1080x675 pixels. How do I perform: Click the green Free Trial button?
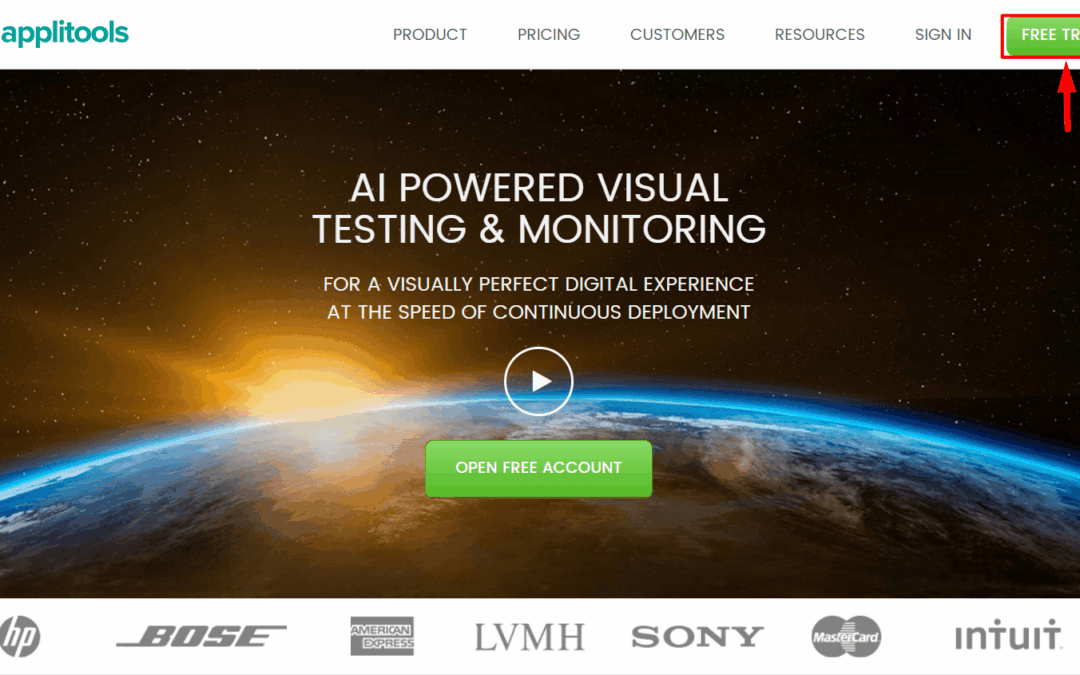pyautogui.click(x=1043, y=36)
